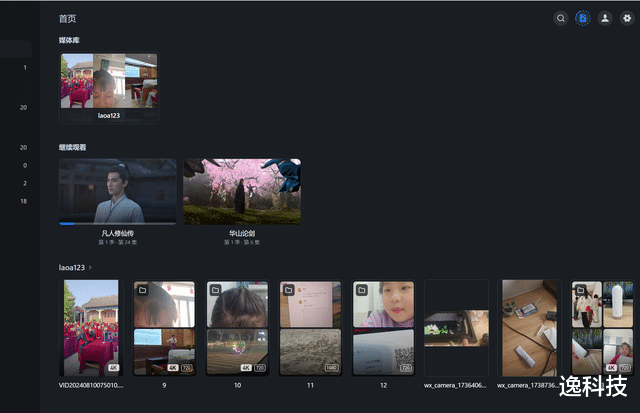The height and width of the screenshot is (413, 640).
Task: Click 凡人修仙传 title text
Action: pos(118,233)
